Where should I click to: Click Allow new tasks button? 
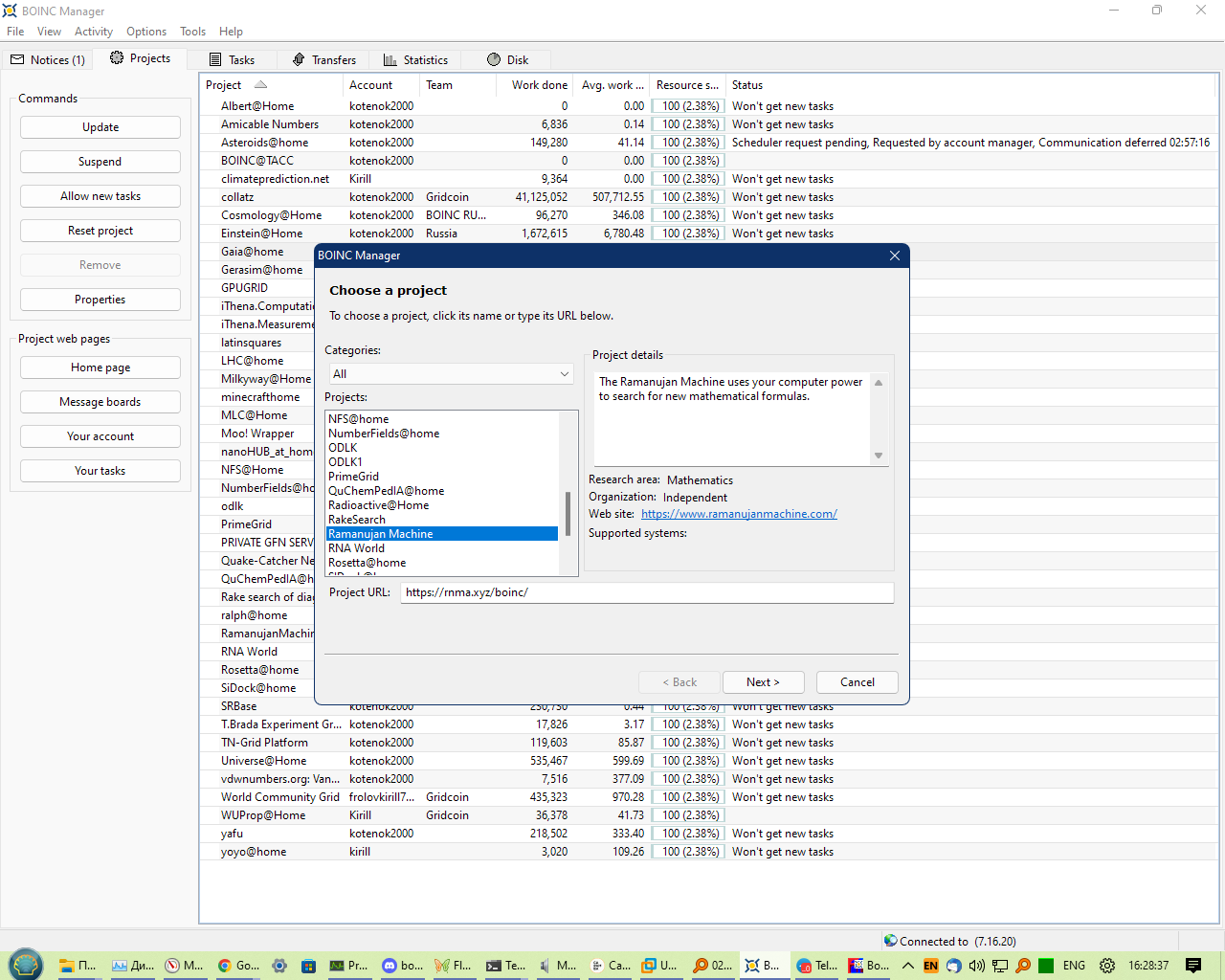point(100,196)
